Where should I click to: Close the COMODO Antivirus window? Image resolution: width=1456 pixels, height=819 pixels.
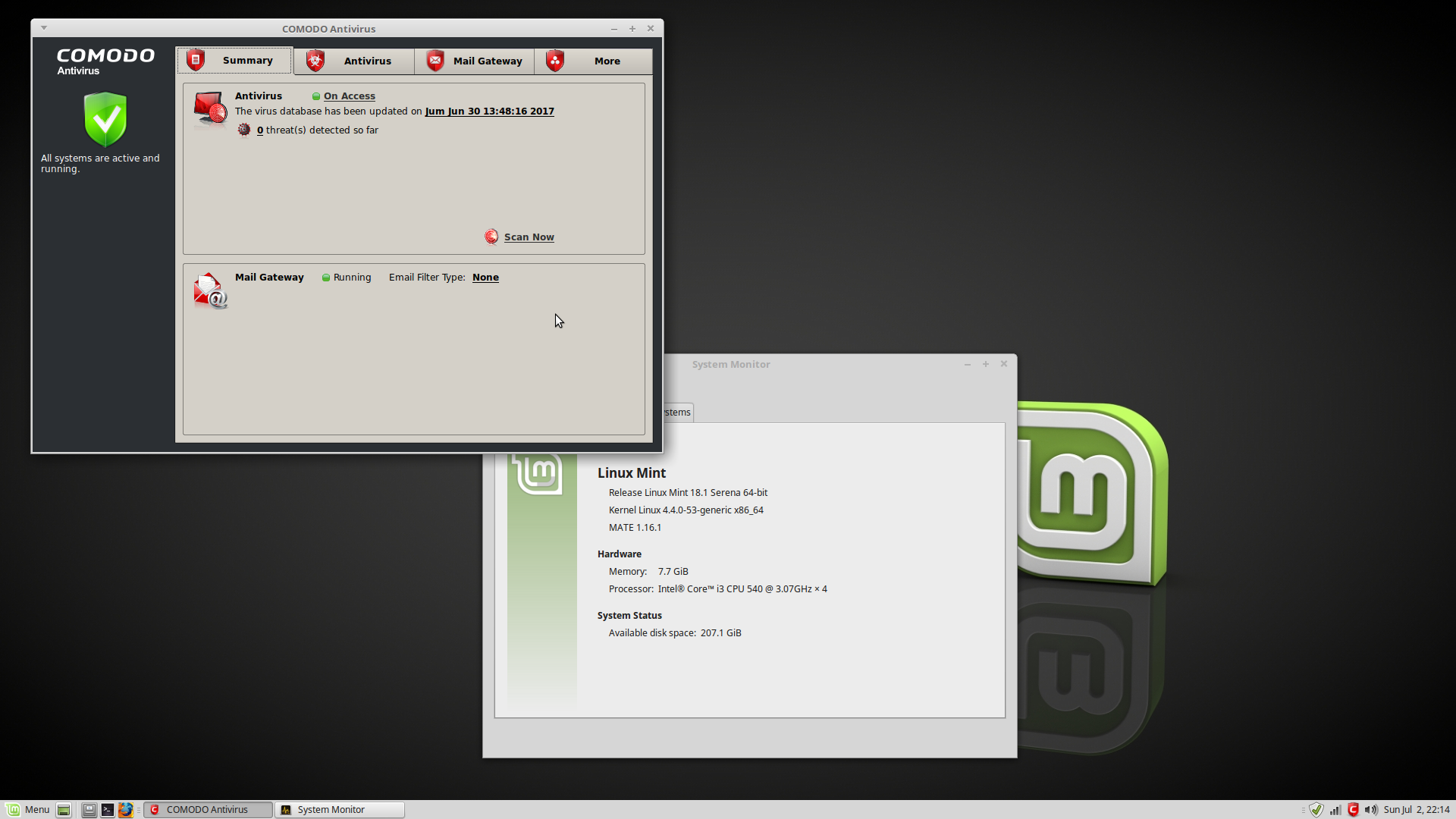[x=651, y=29]
